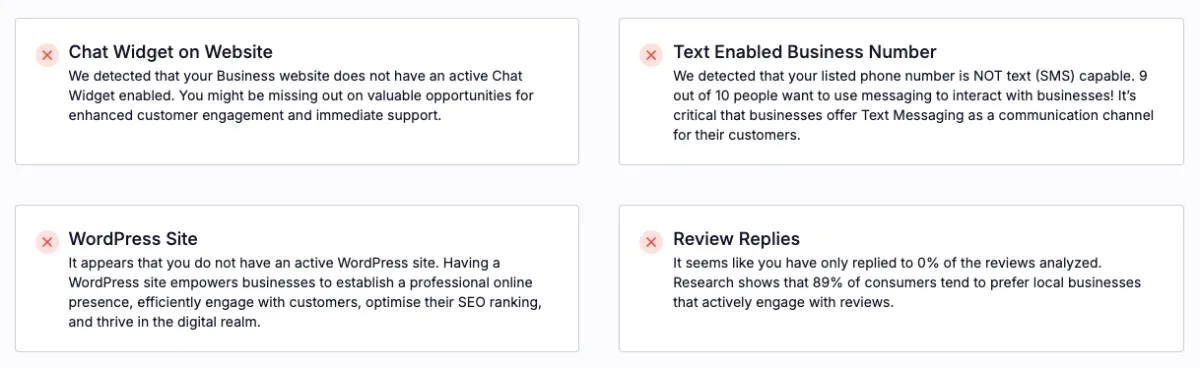Select the red cross icon for WordPress Site
The image size is (1200, 368).
(46, 242)
